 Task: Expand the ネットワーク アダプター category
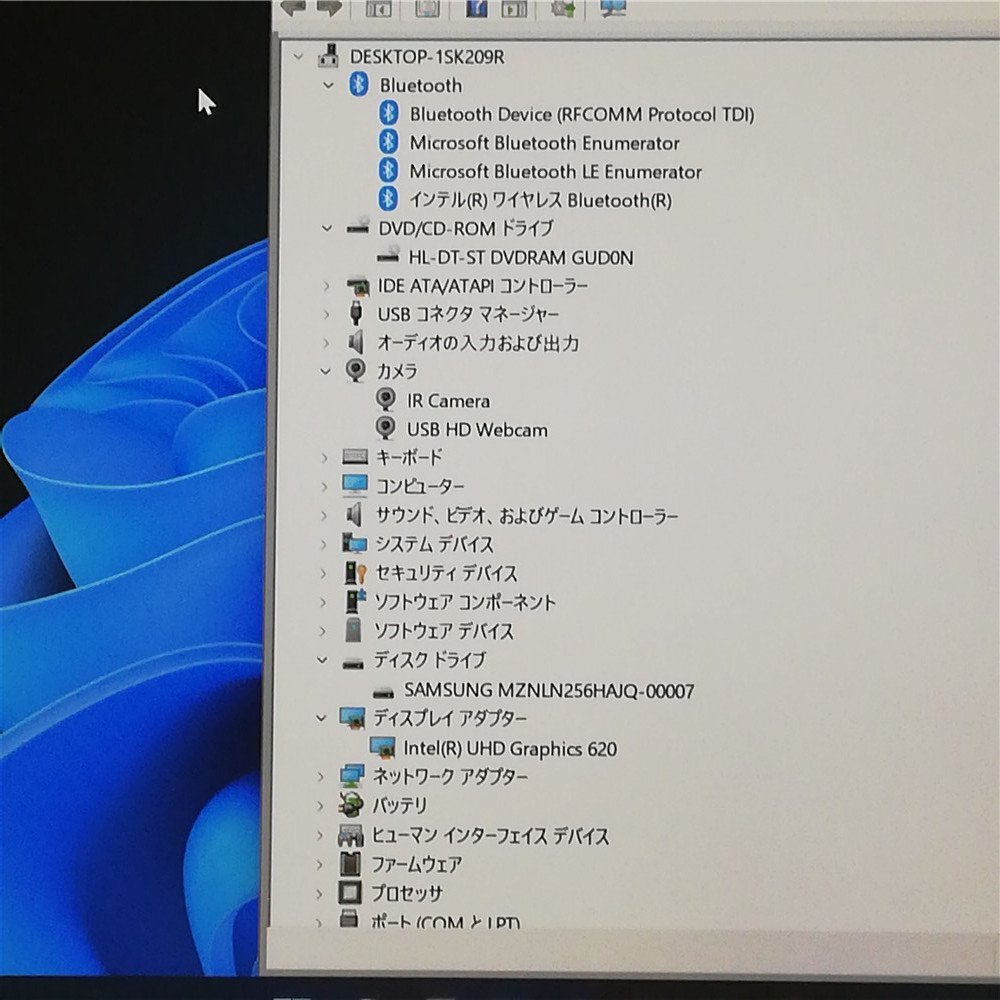[x=321, y=776]
